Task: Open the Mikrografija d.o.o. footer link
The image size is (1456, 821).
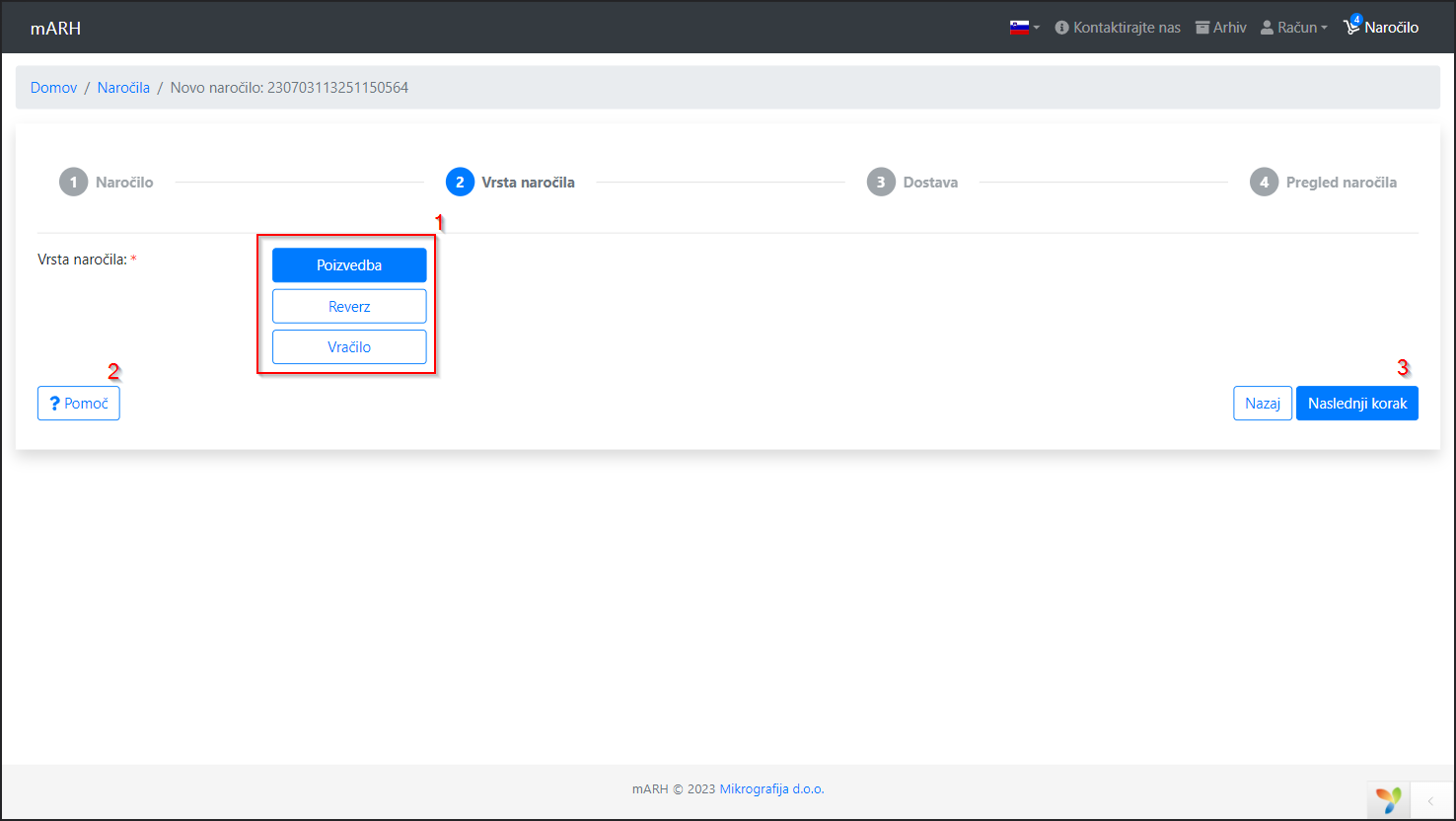Action: coord(771,789)
